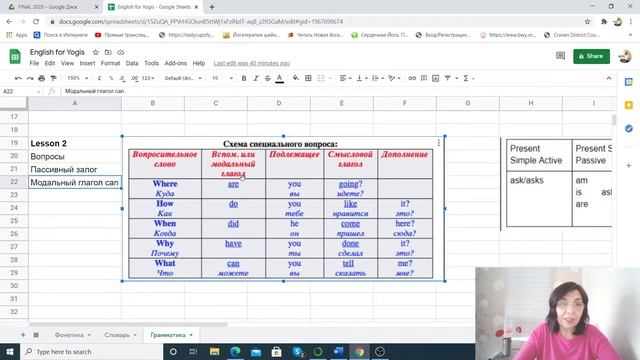Image resolution: width=640 pixels, height=360 pixels.
Task: Increase decimal places
Action: [134, 78]
